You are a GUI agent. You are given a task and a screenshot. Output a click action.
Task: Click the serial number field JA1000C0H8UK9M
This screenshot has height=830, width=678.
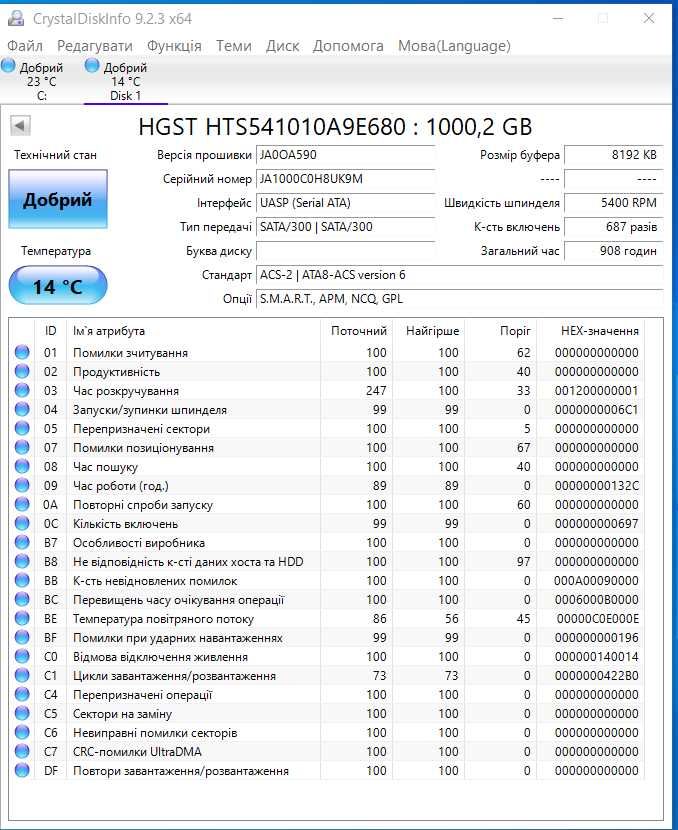[x=346, y=179]
